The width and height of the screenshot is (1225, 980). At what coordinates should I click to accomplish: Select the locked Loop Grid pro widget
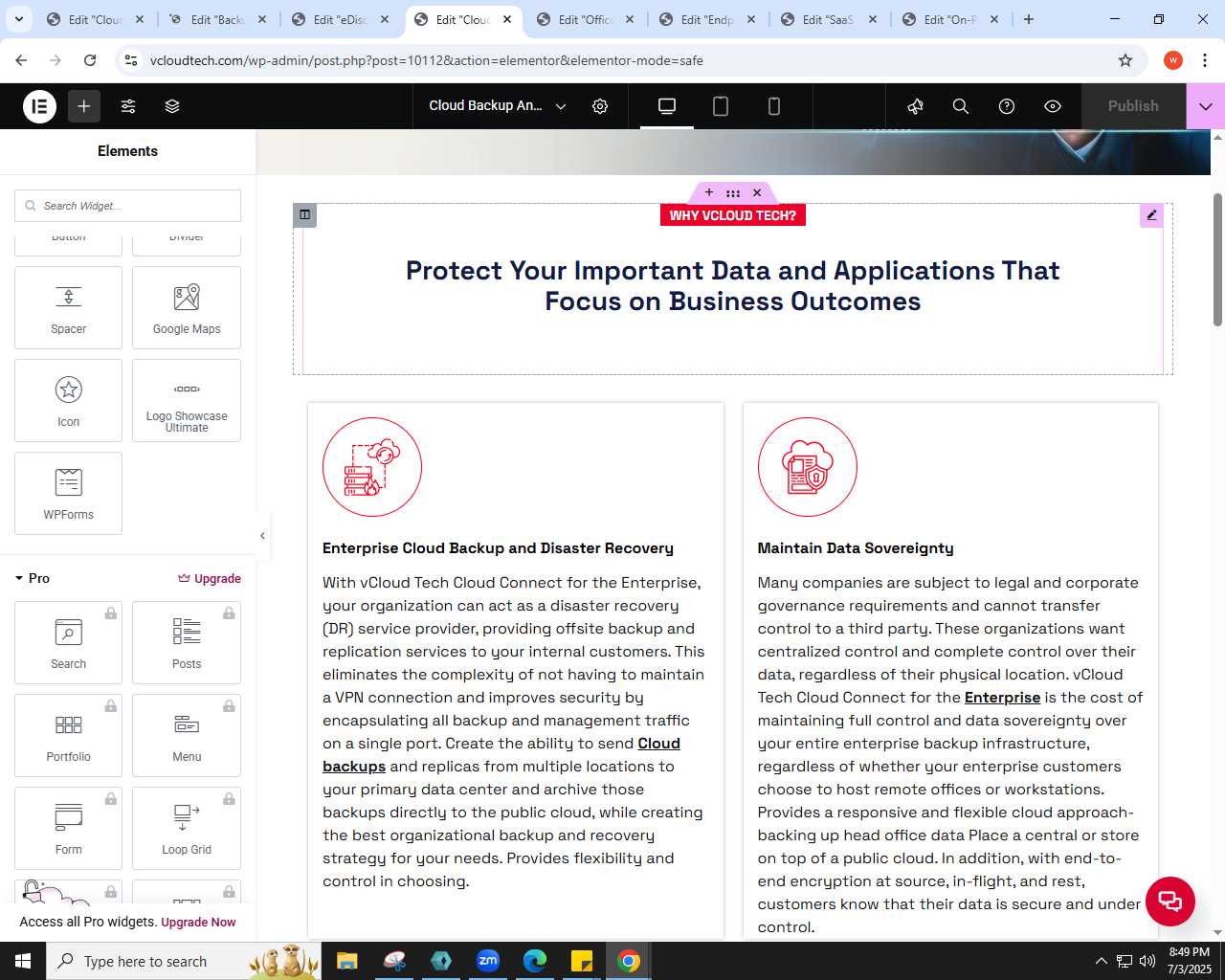click(187, 828)
